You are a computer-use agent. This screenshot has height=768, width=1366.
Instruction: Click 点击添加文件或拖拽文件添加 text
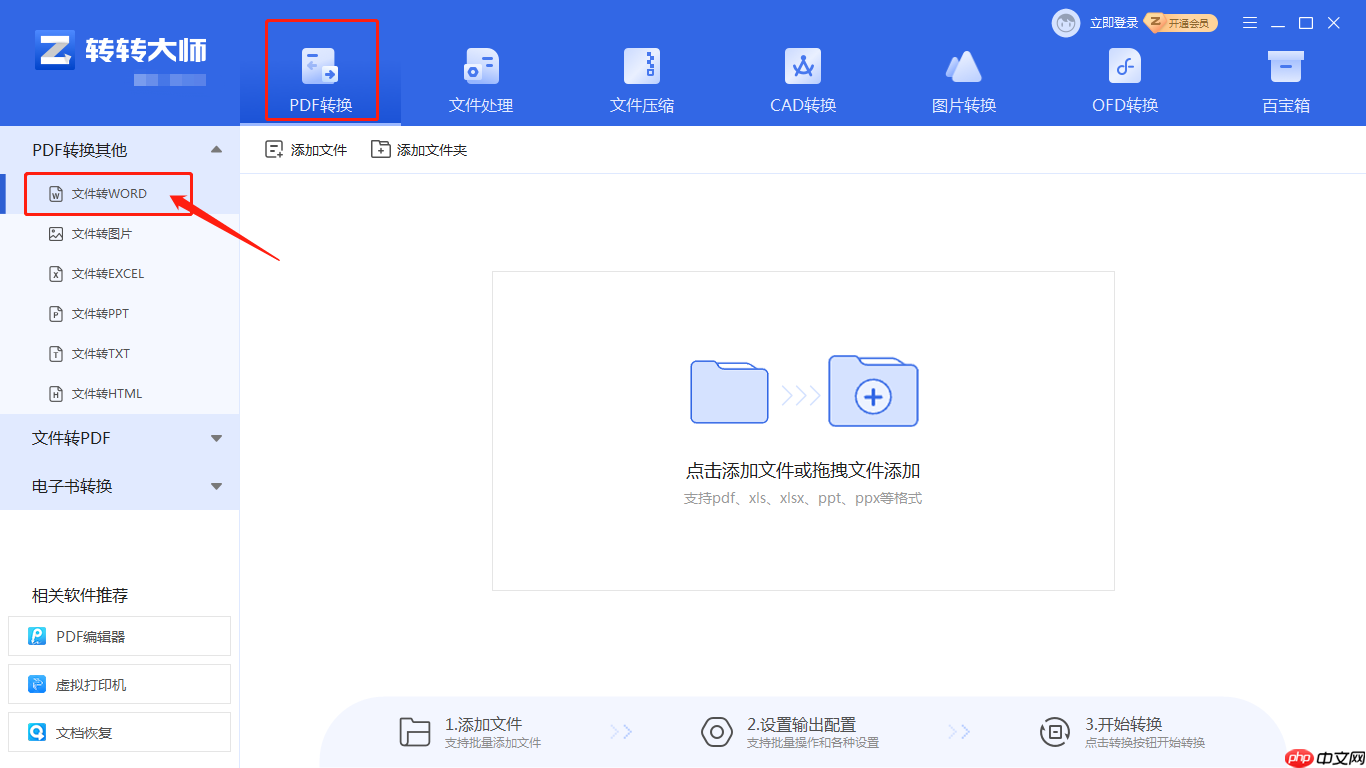coord(803,471)
